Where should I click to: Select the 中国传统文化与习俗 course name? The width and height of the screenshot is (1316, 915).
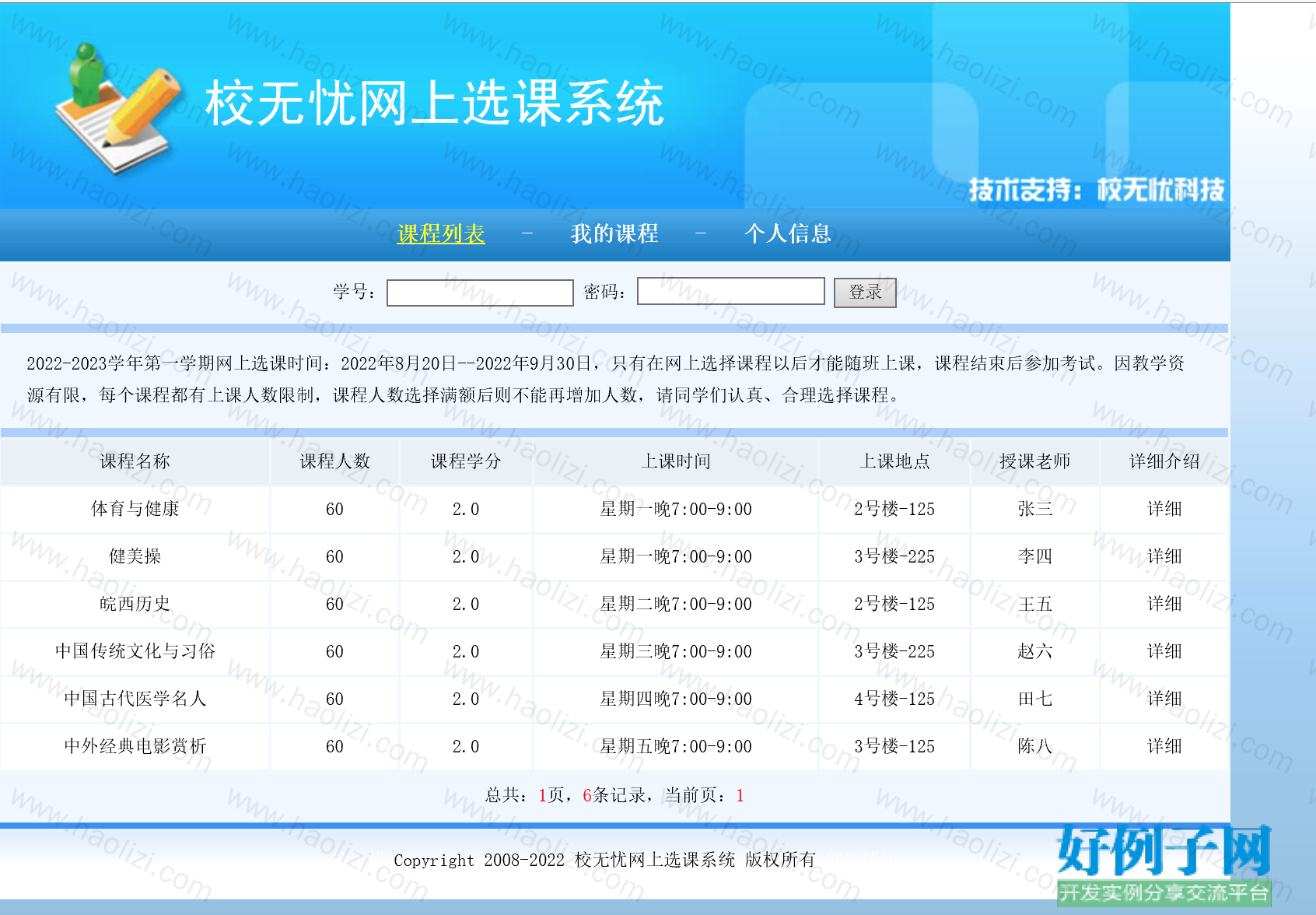[x=135, y=651]
